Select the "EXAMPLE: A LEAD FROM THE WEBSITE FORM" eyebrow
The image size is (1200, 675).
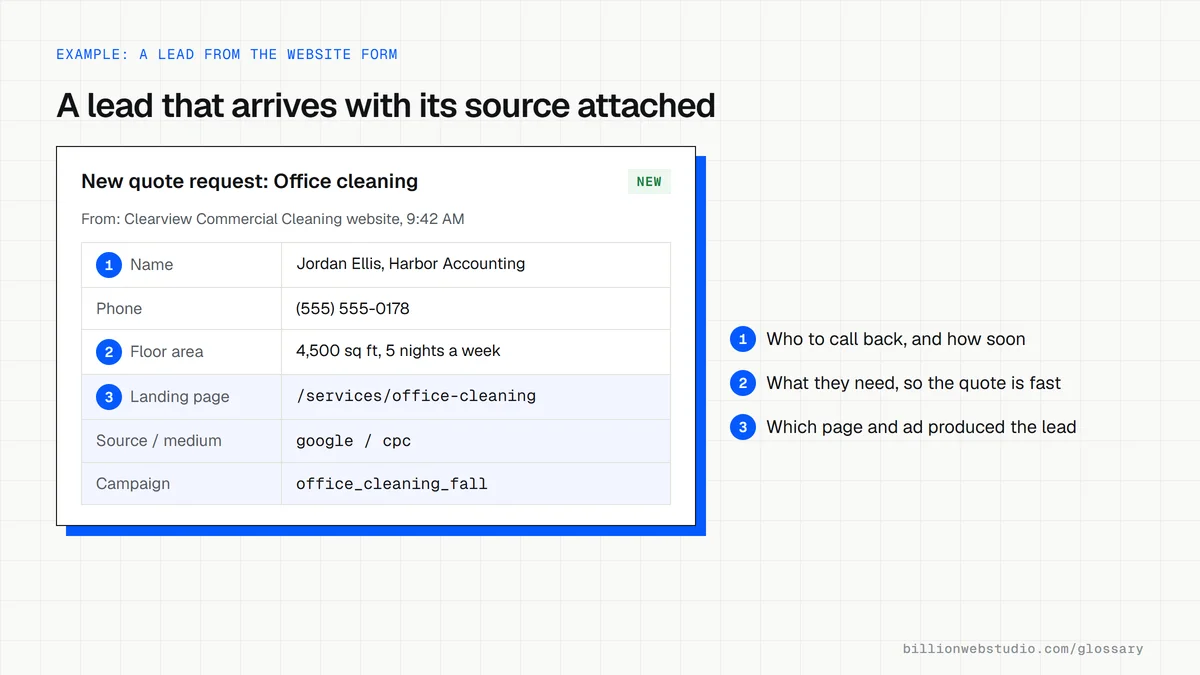227,54
